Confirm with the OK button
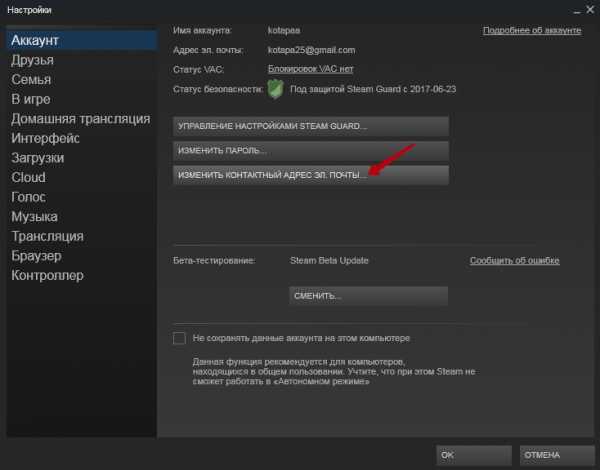Screen dimensions: 600x470 [x=474, y=455]
